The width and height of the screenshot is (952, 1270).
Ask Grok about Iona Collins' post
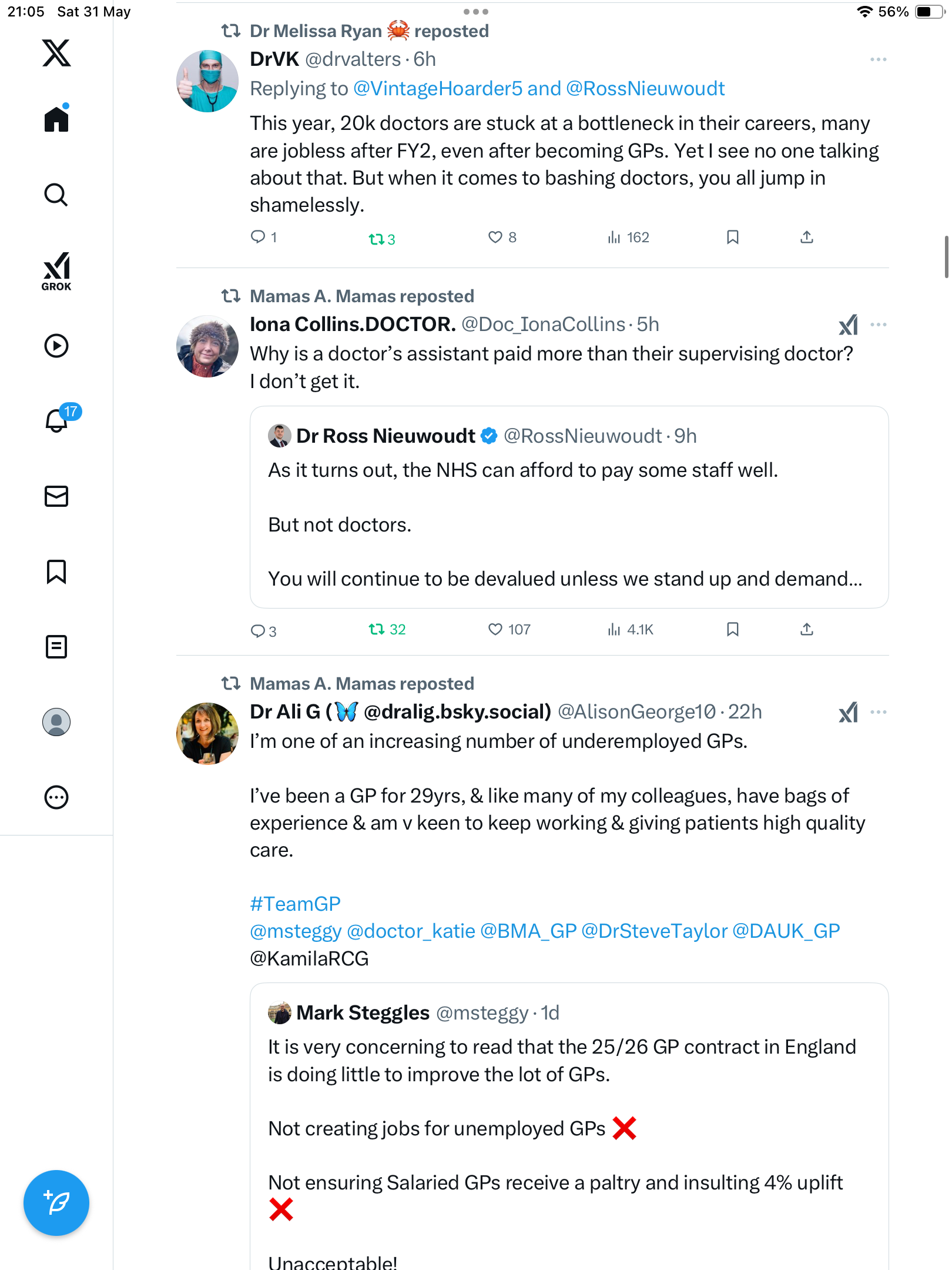pos(849,325)
